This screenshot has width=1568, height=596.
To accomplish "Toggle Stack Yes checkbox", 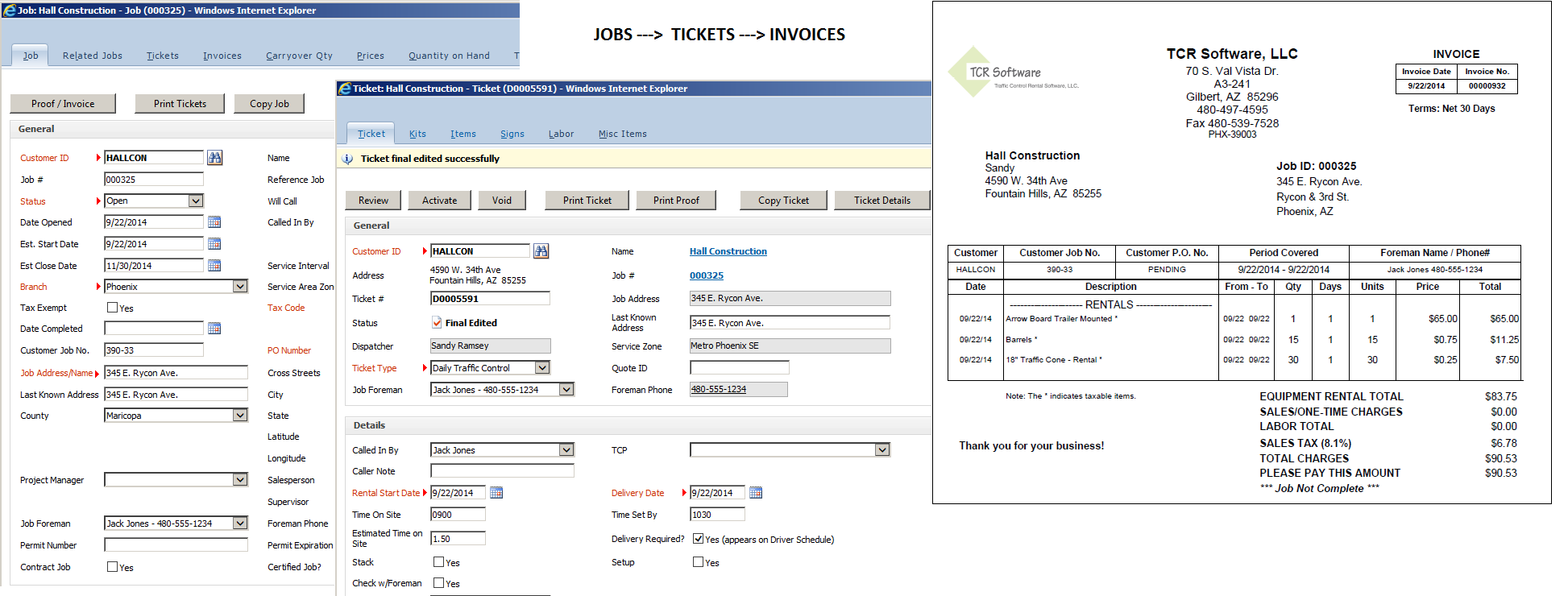I will (x=439, y=561).
